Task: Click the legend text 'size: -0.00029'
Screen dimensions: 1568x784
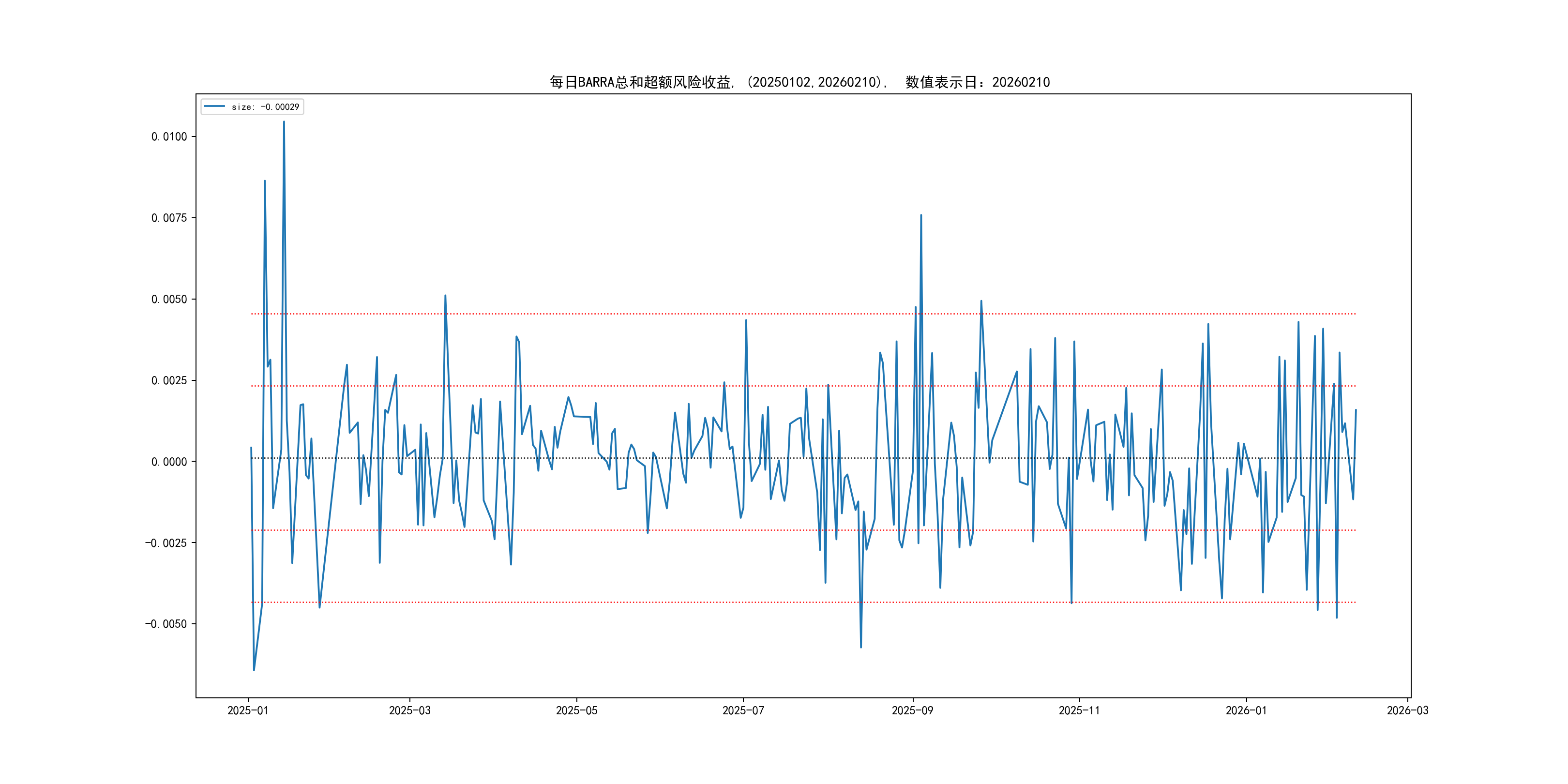Action: 265,107
